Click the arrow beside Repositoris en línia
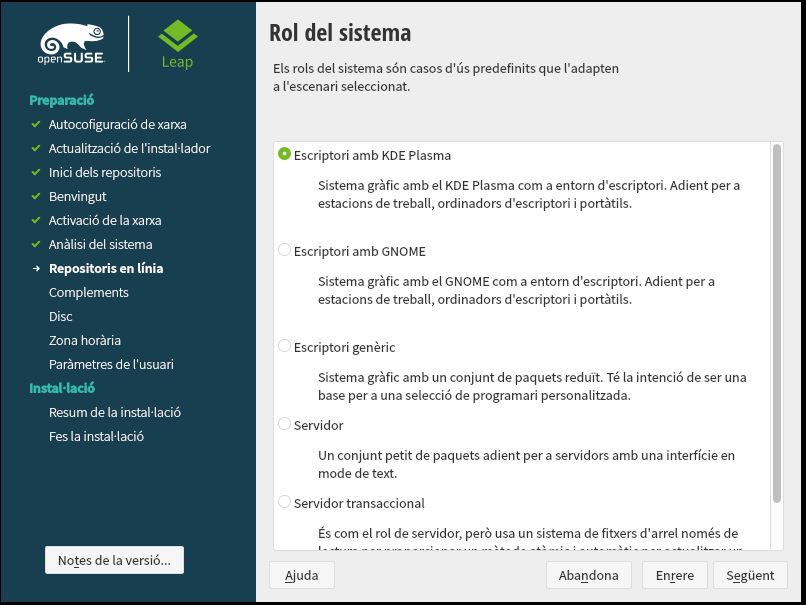Image resolution: width=806 pixels, height=605 pixels. tap(35, 269)
